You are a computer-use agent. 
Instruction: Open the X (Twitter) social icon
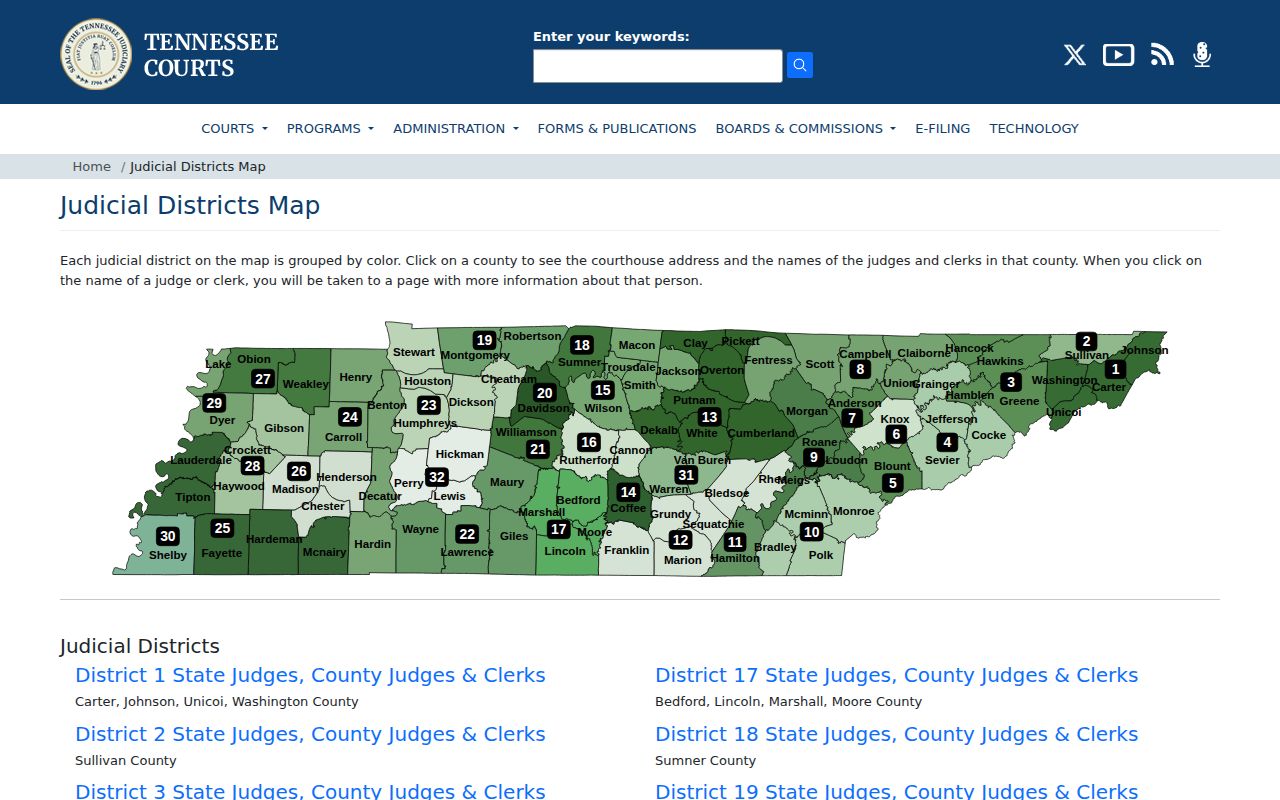pyautogui.click(x=1075, y=55)
